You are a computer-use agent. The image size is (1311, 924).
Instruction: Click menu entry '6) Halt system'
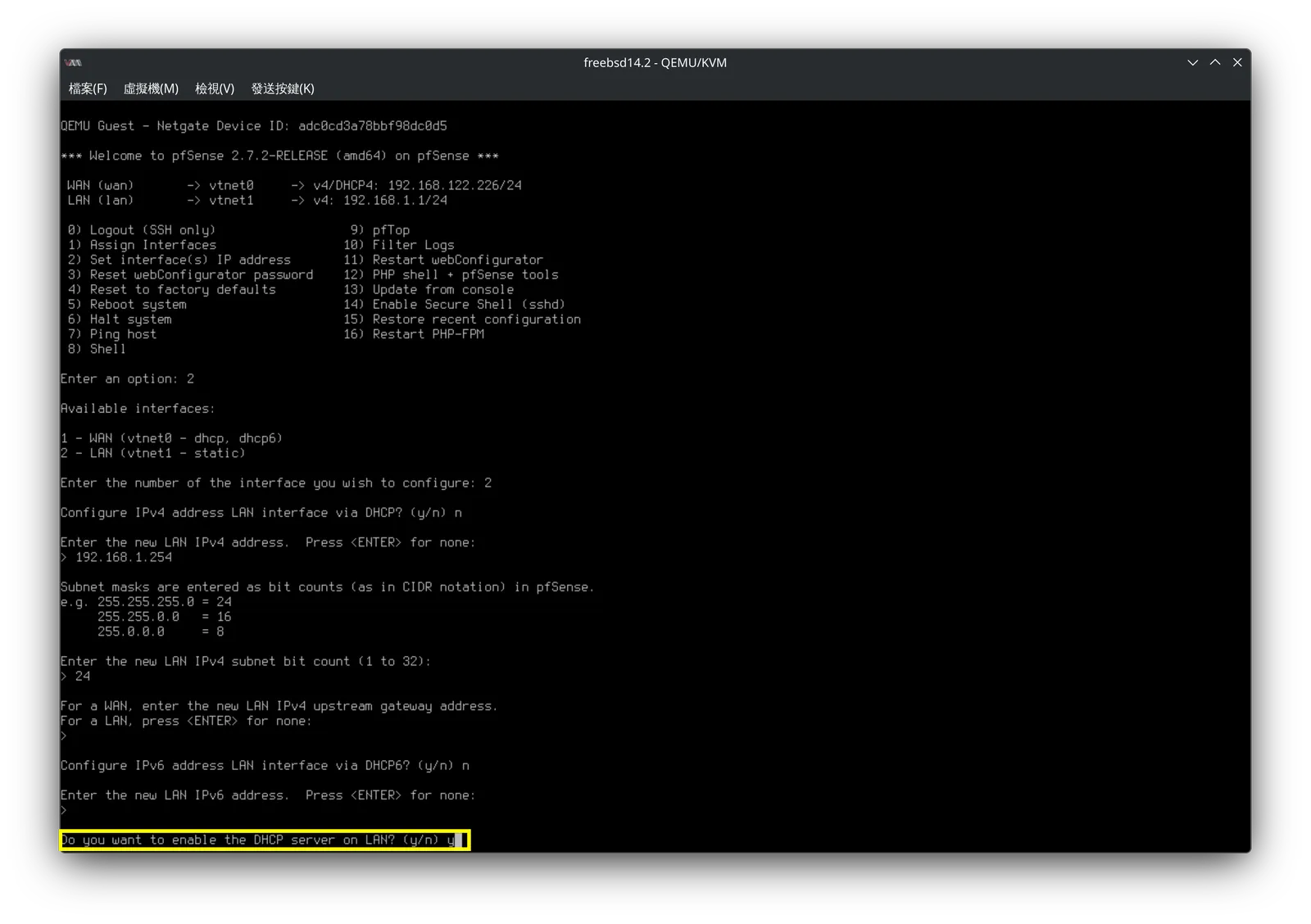[x=120, y=319]
